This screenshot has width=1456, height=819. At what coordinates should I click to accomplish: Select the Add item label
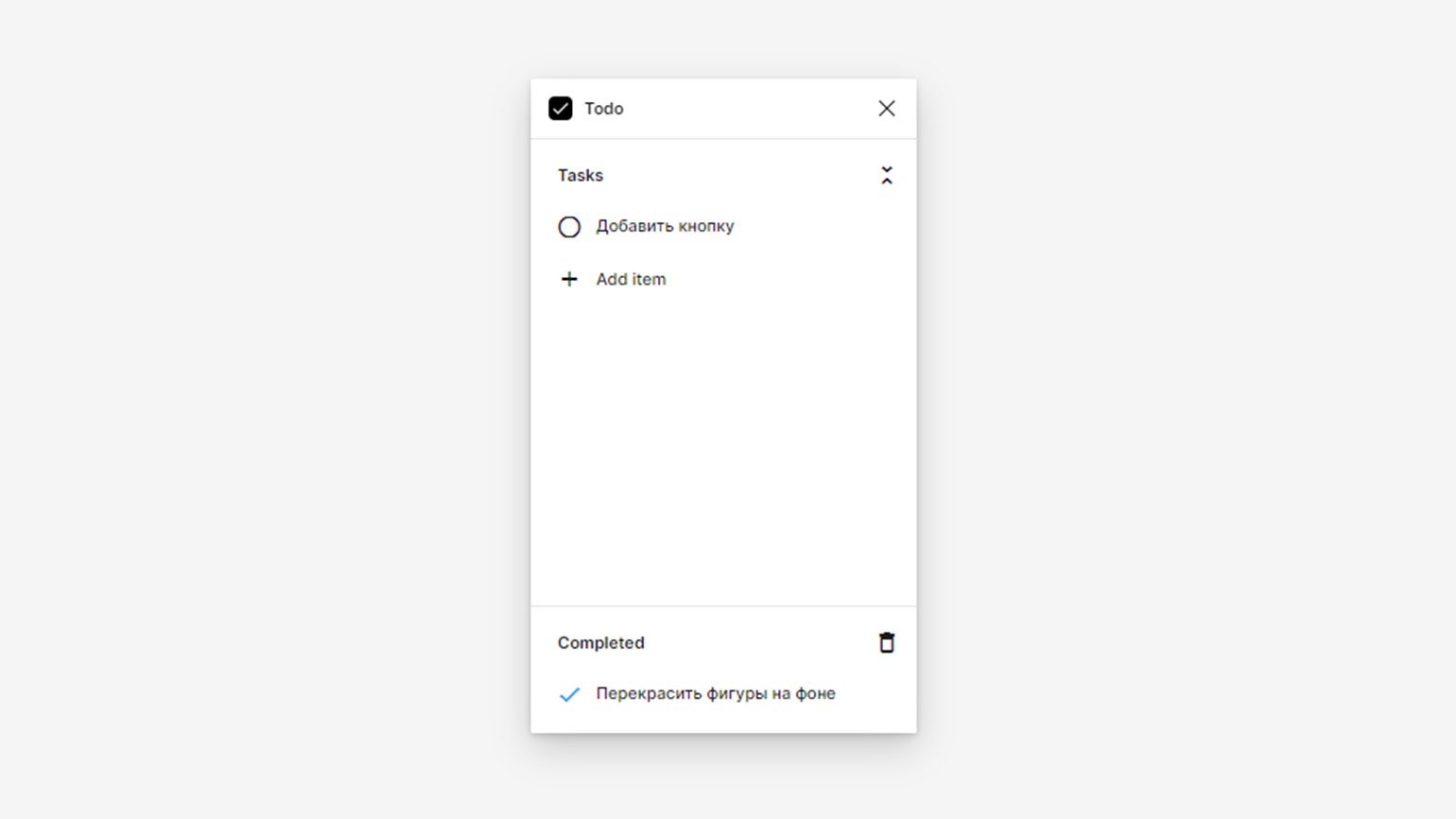point(631,279)
